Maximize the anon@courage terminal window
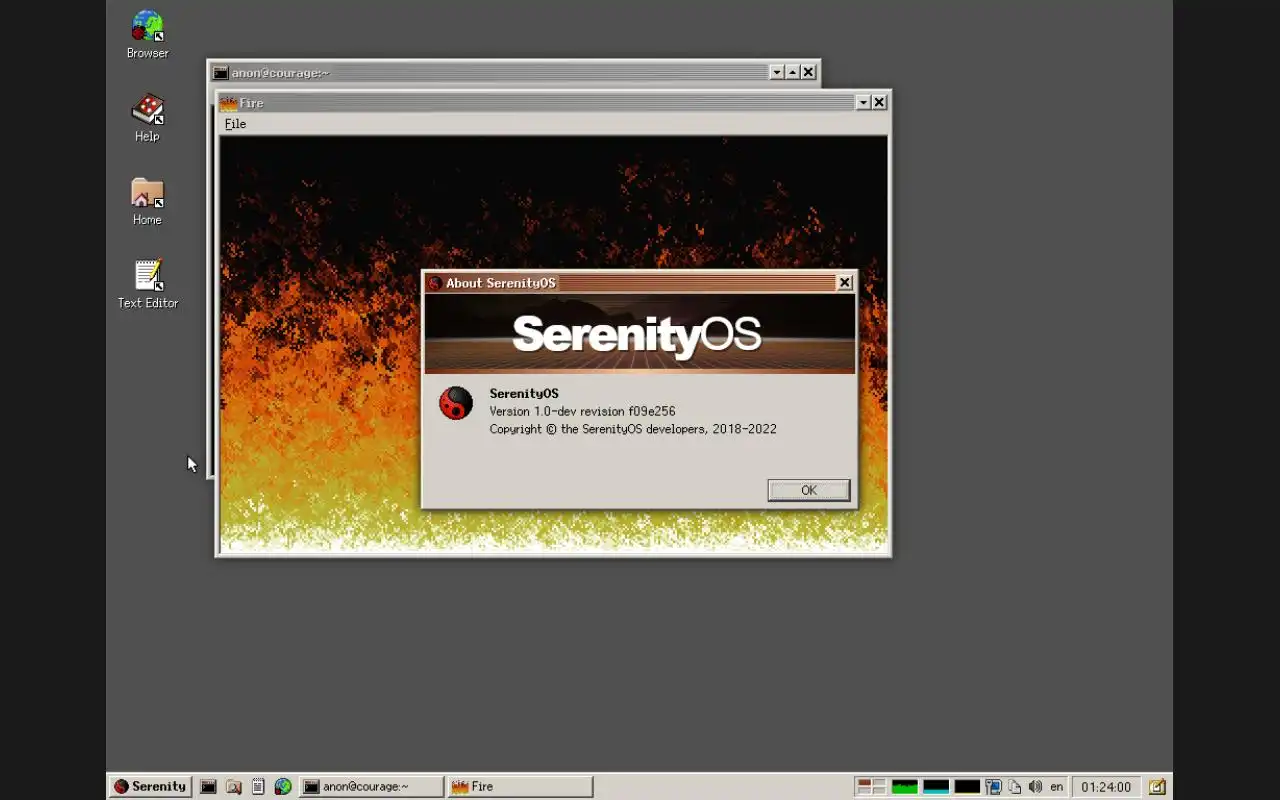 pos(793,72)
